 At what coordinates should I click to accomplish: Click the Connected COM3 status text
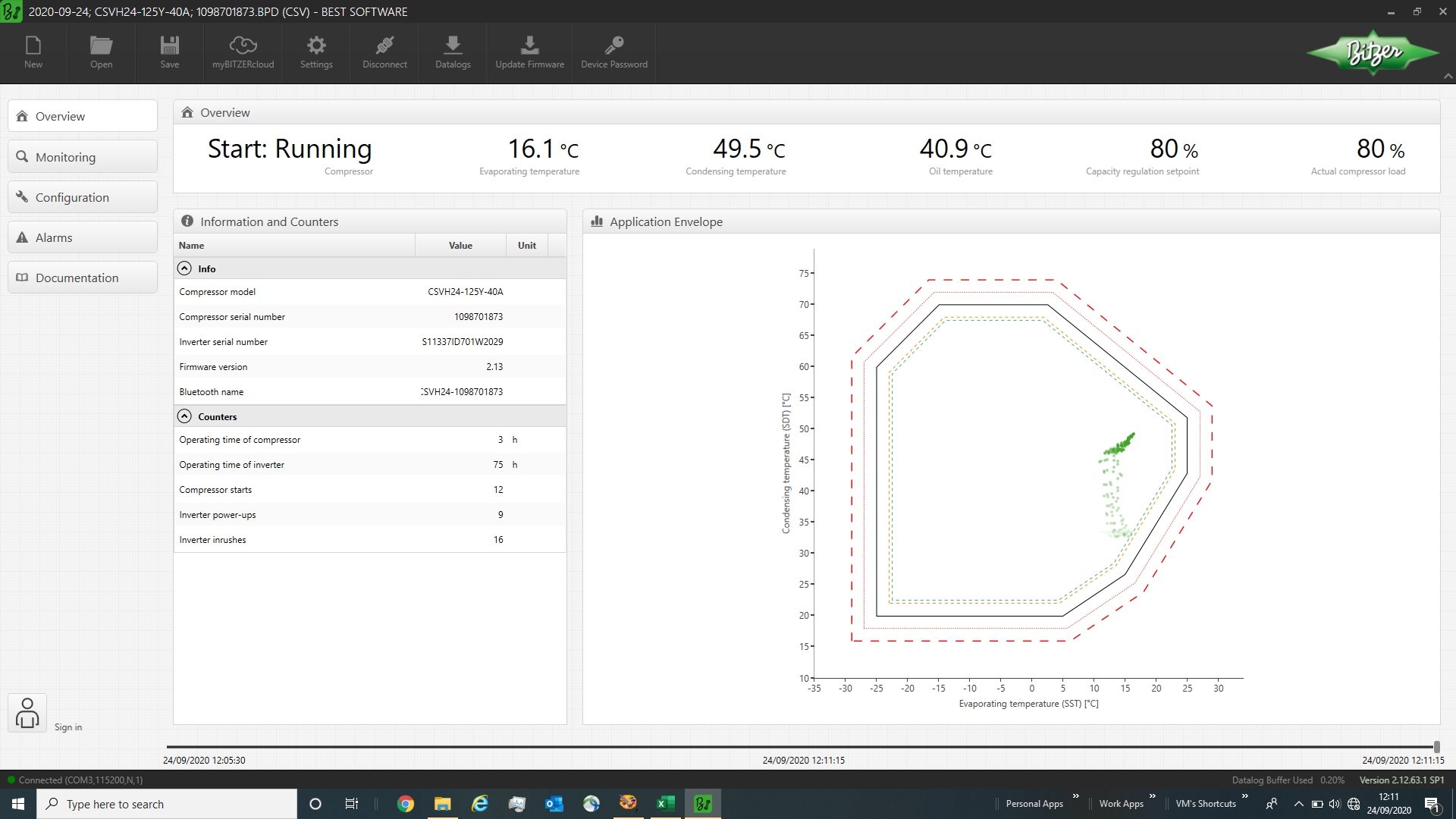[80, 780]
